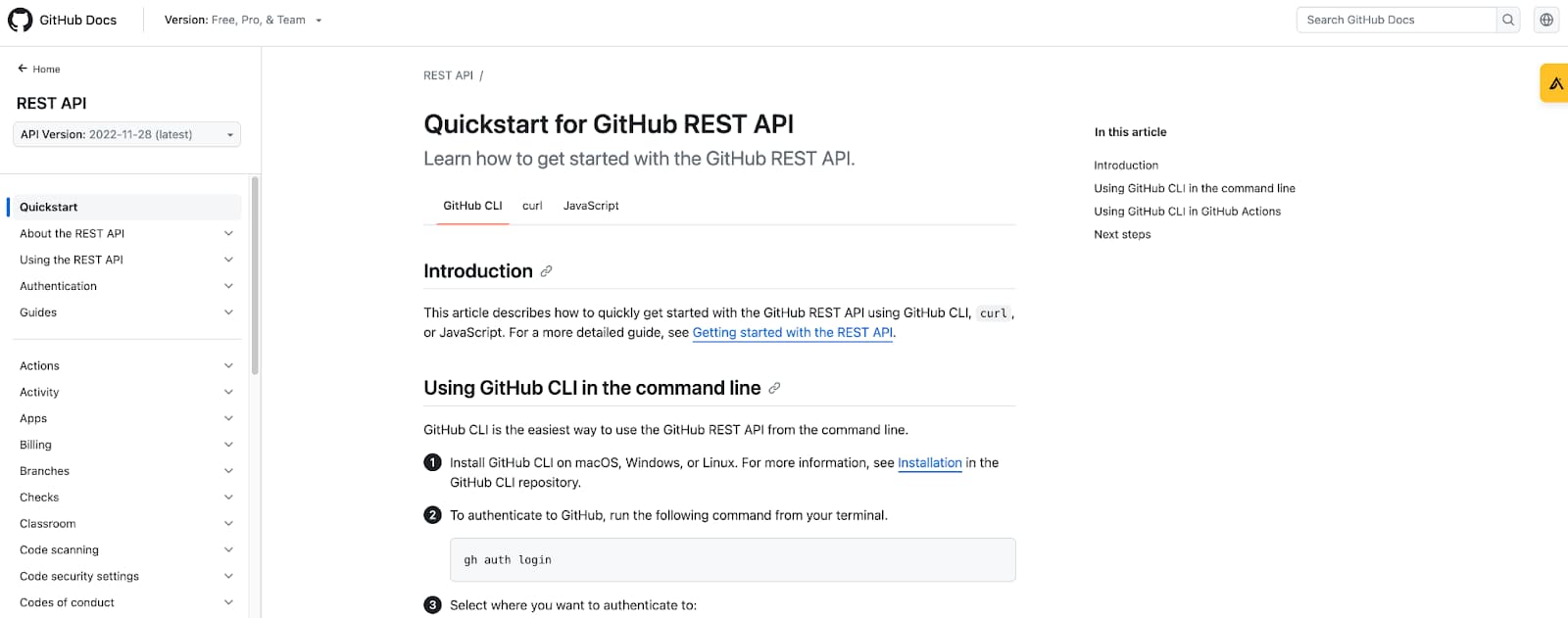Expand About the REST API section

(228, 233)
